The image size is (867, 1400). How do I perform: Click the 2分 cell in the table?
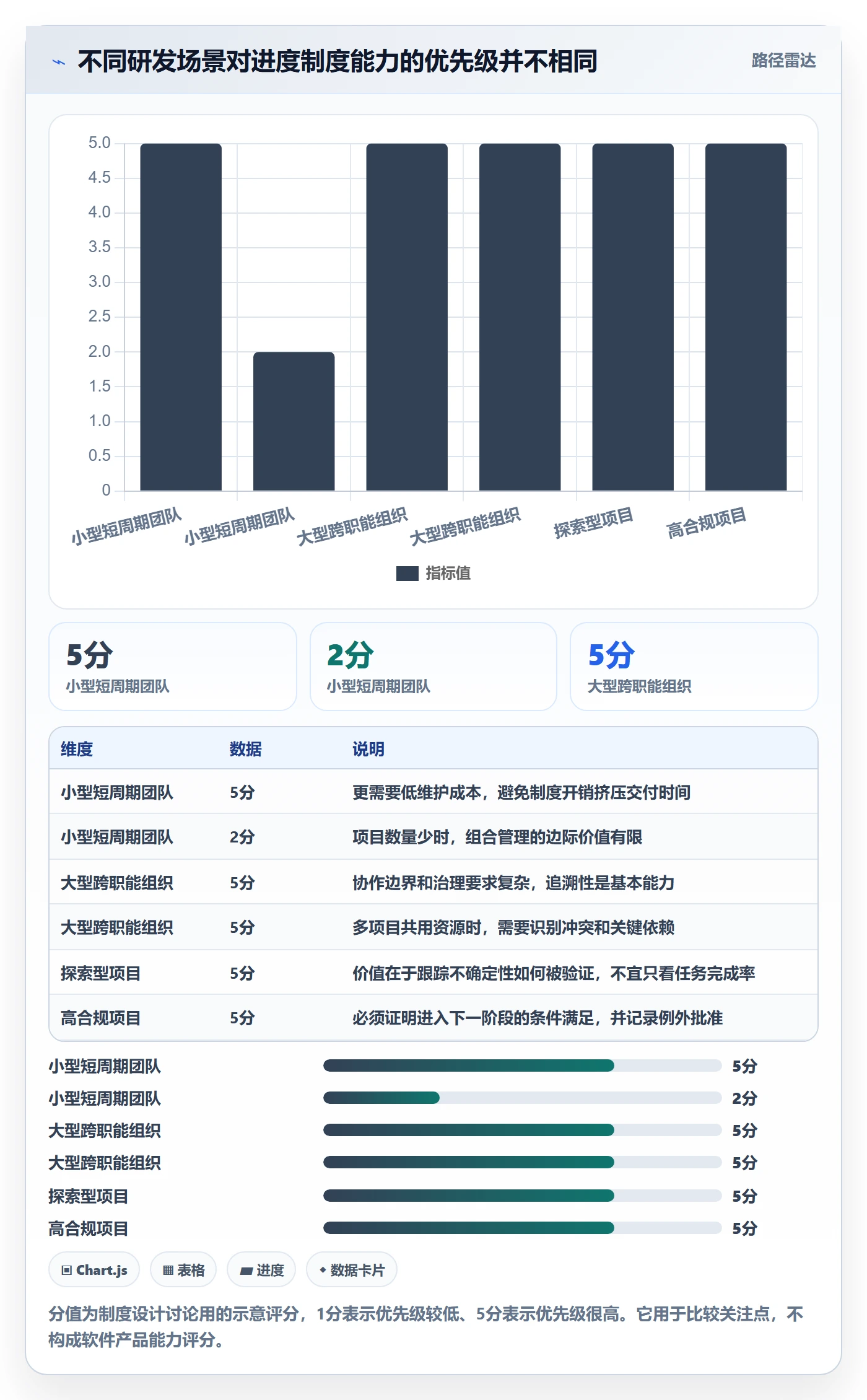tap(242, 837)
